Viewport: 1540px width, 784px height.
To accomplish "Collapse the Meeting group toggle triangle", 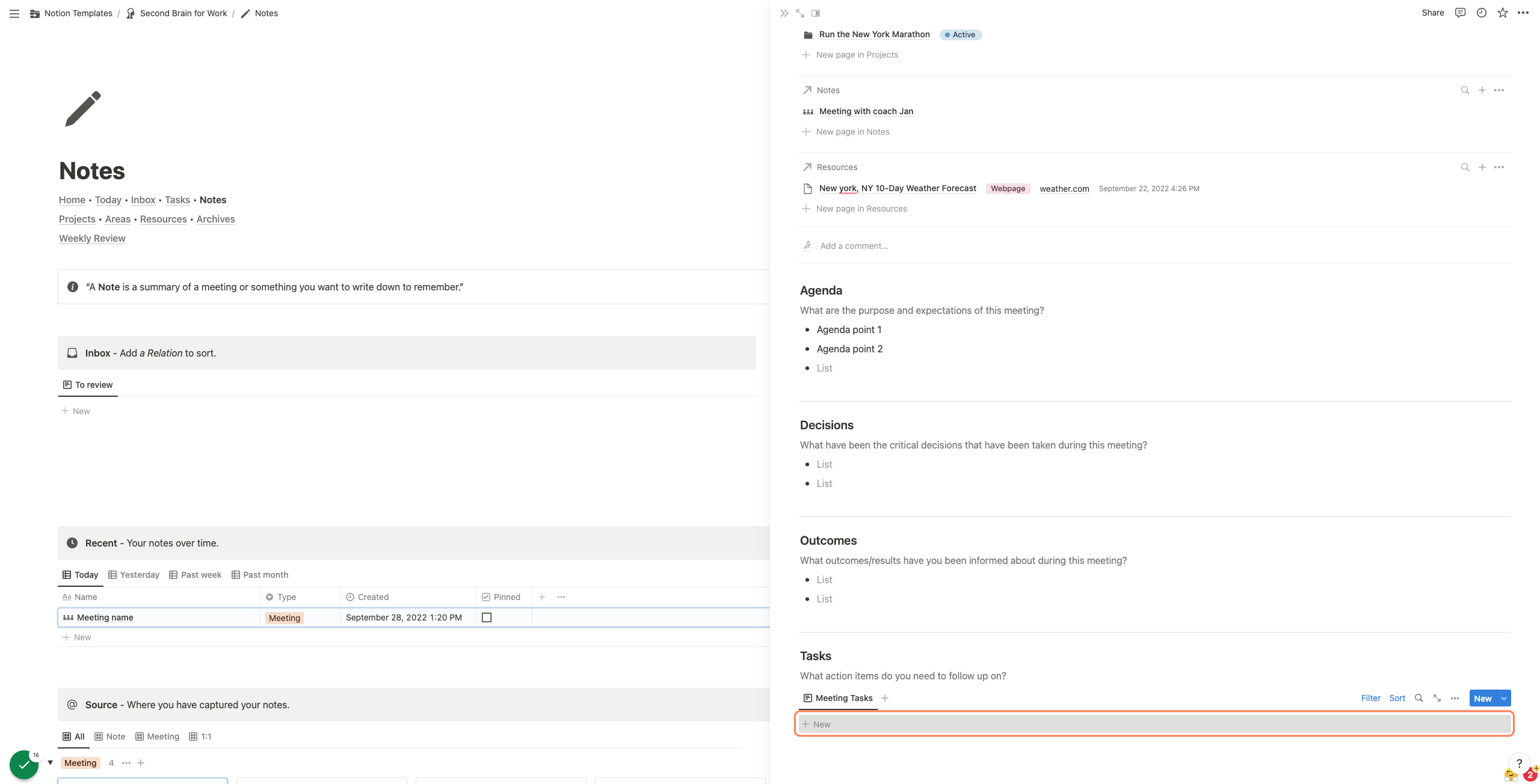I will pos(51,762).
